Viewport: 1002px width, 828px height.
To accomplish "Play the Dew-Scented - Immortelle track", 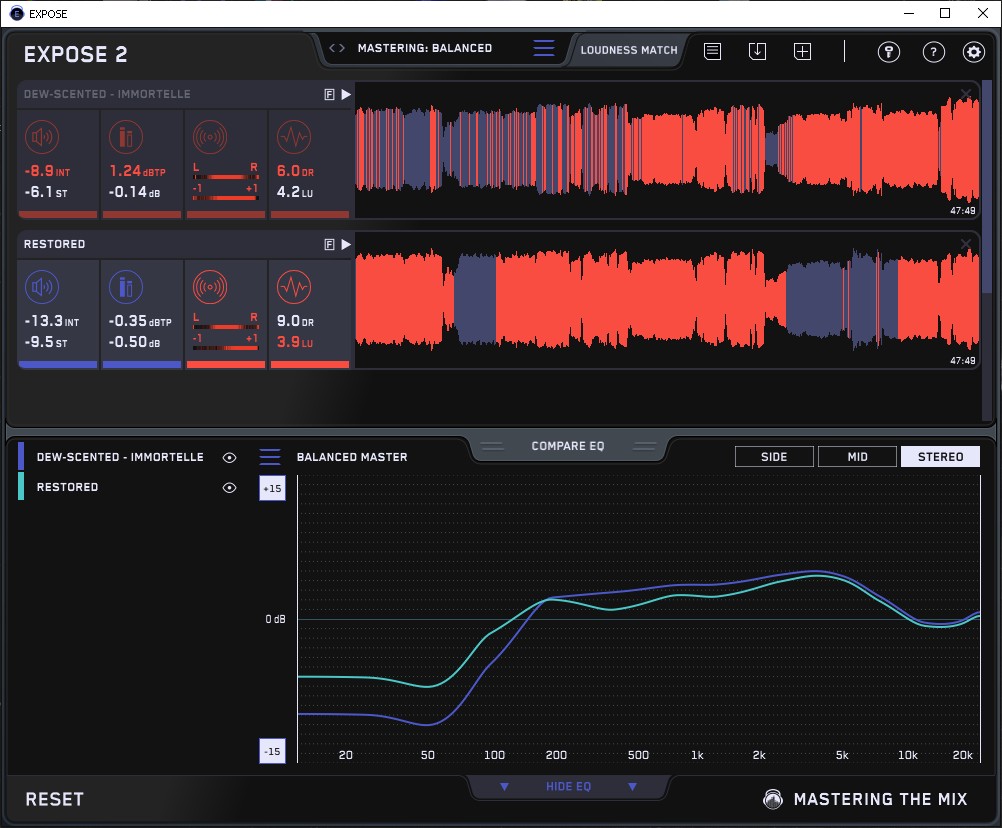I will pos(346,94).
